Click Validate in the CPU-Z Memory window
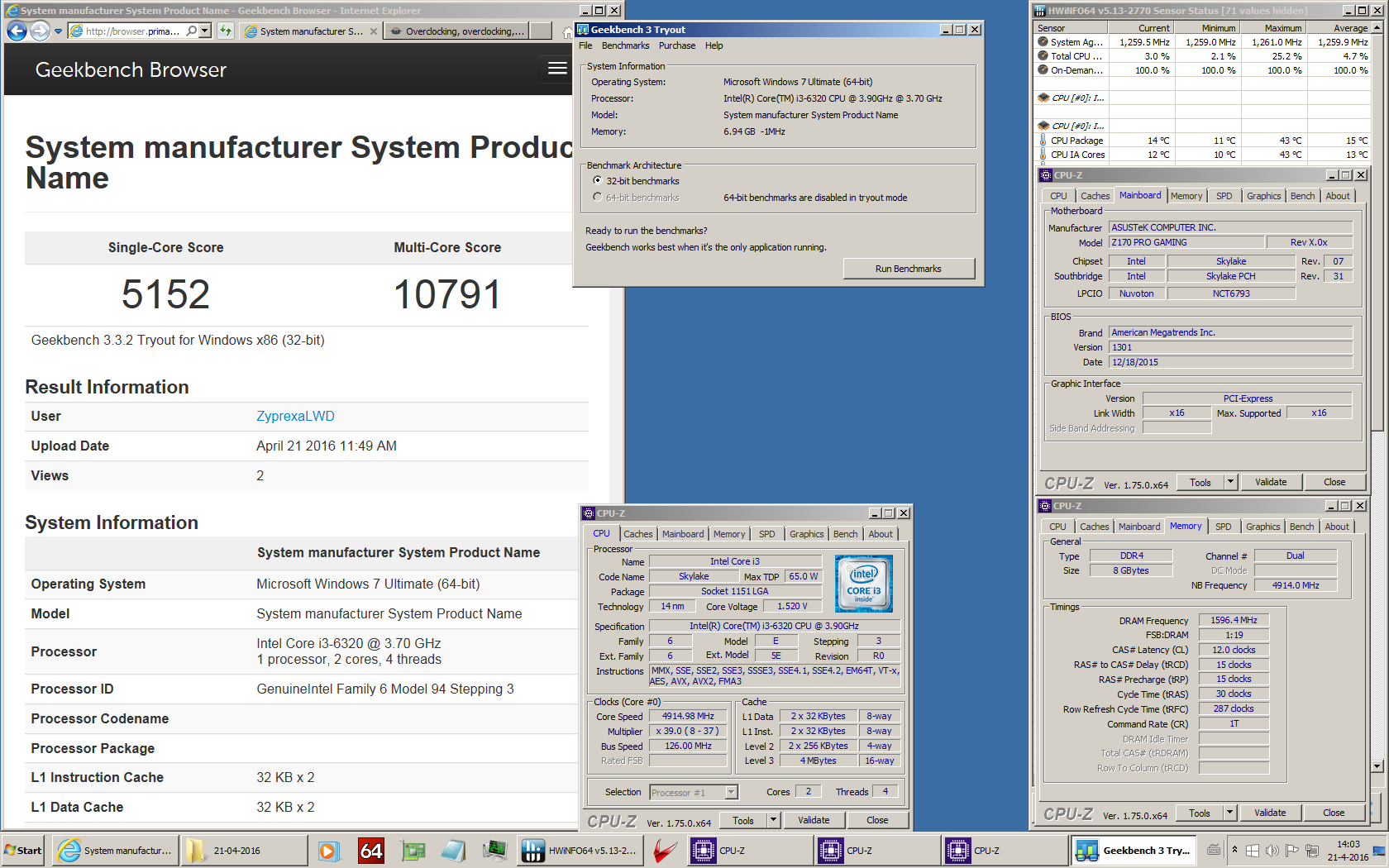Viewport: 1389px width, 868px height. 1270,813
